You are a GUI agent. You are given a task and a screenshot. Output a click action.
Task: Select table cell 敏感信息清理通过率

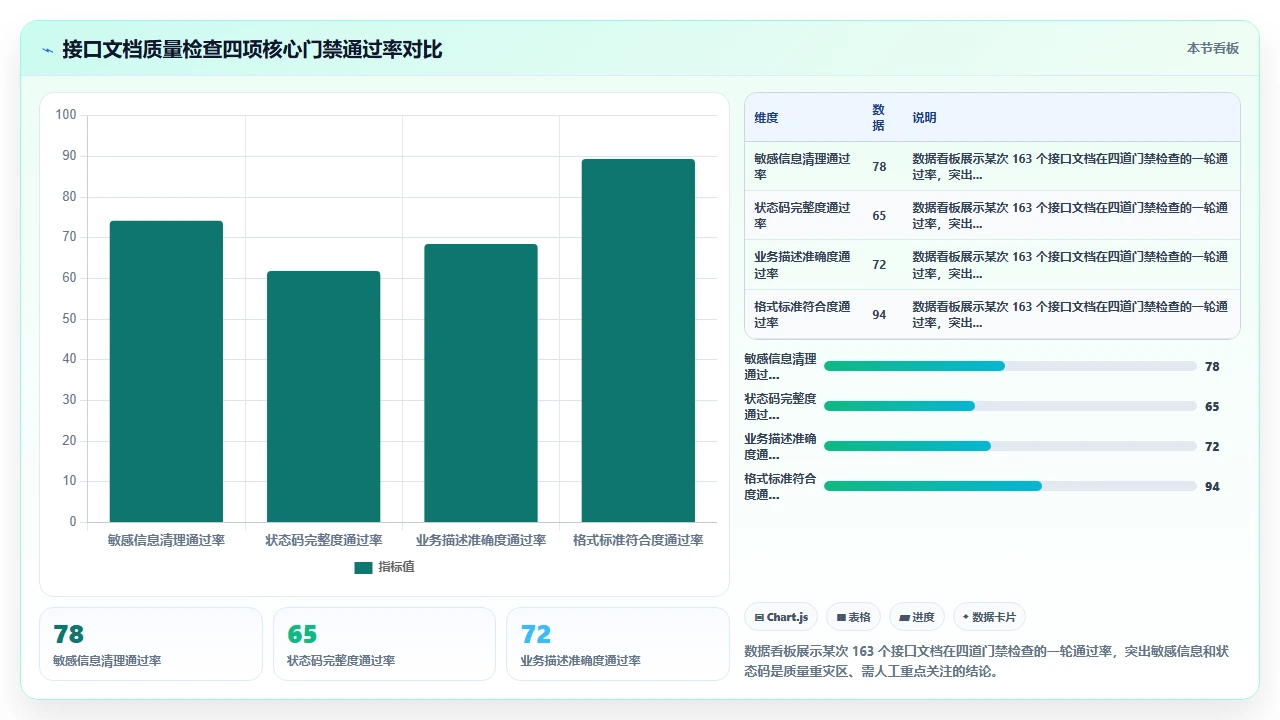coord(803,166)
